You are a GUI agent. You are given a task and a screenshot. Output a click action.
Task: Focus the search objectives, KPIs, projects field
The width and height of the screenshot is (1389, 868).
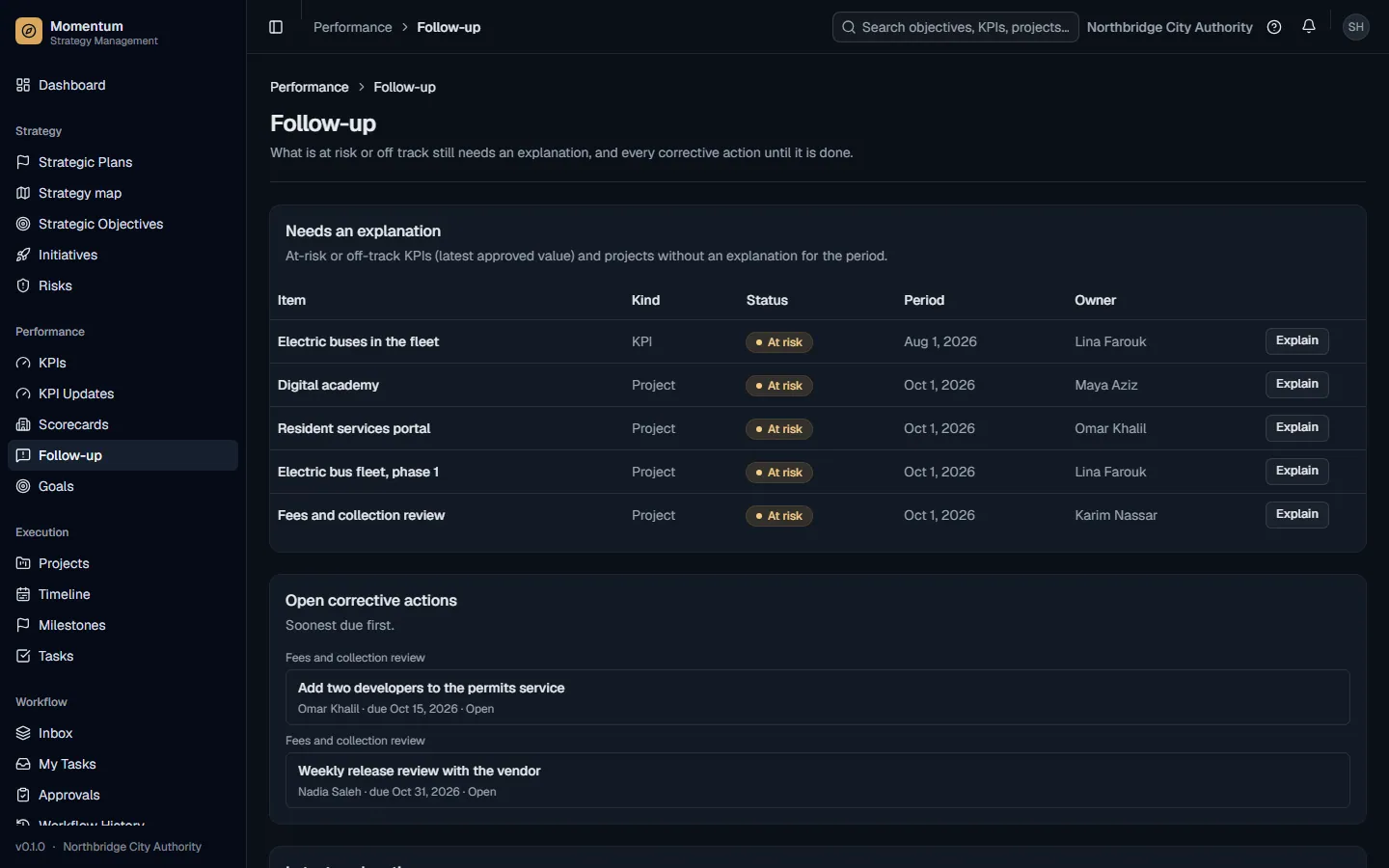coord(955,27)
